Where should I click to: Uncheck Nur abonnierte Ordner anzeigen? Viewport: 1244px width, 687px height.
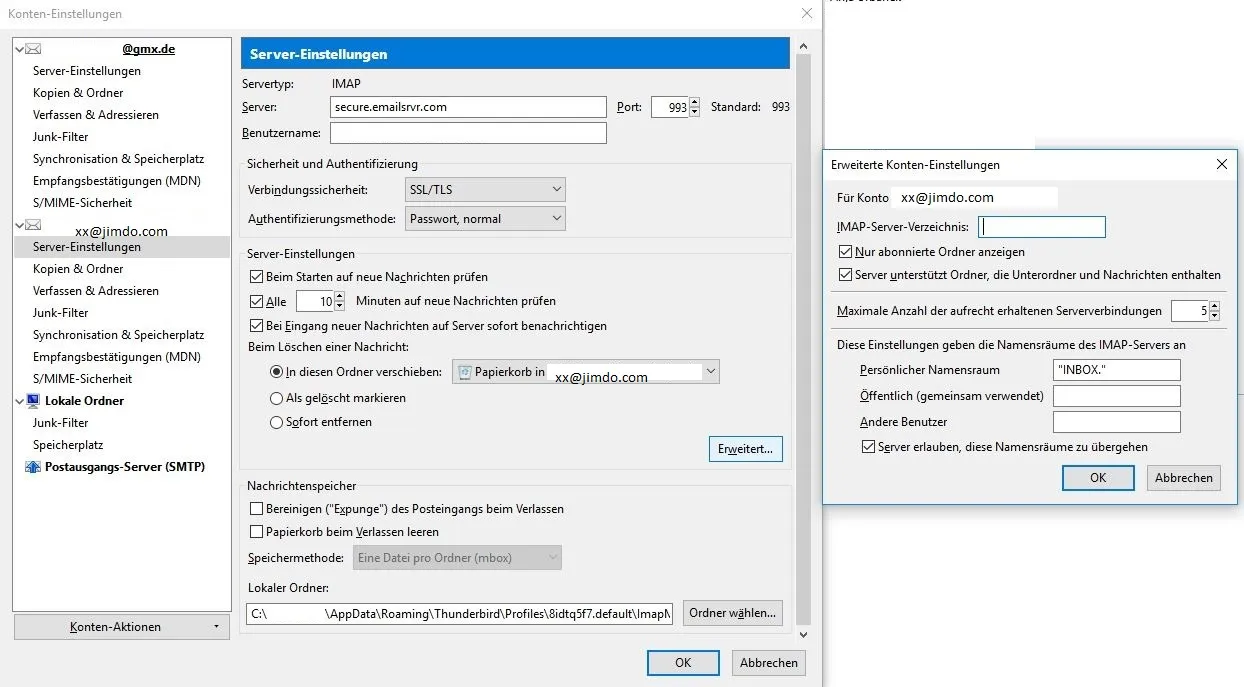(x=846, y=252)
